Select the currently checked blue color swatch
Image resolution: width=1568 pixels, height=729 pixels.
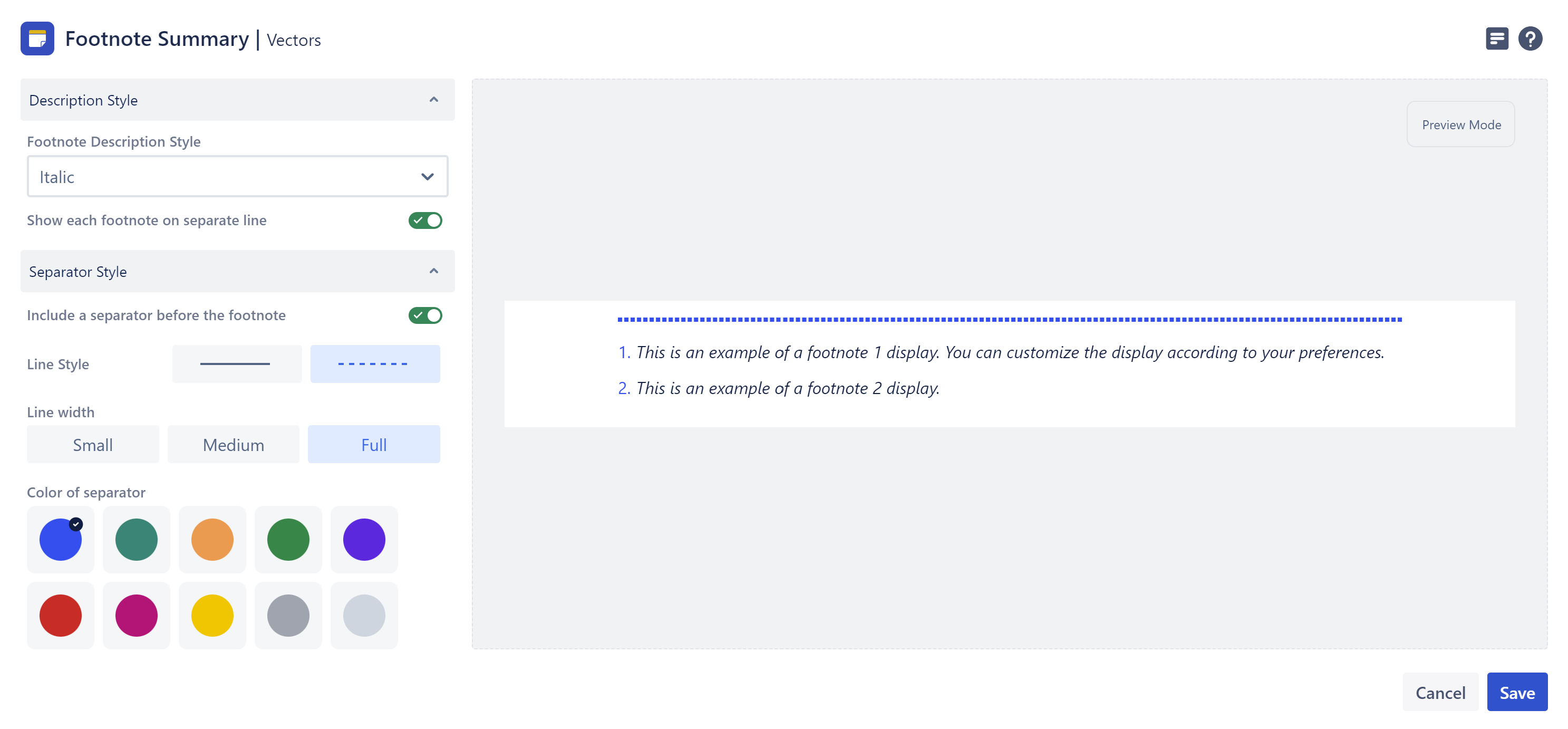click(x=60, y=539)
